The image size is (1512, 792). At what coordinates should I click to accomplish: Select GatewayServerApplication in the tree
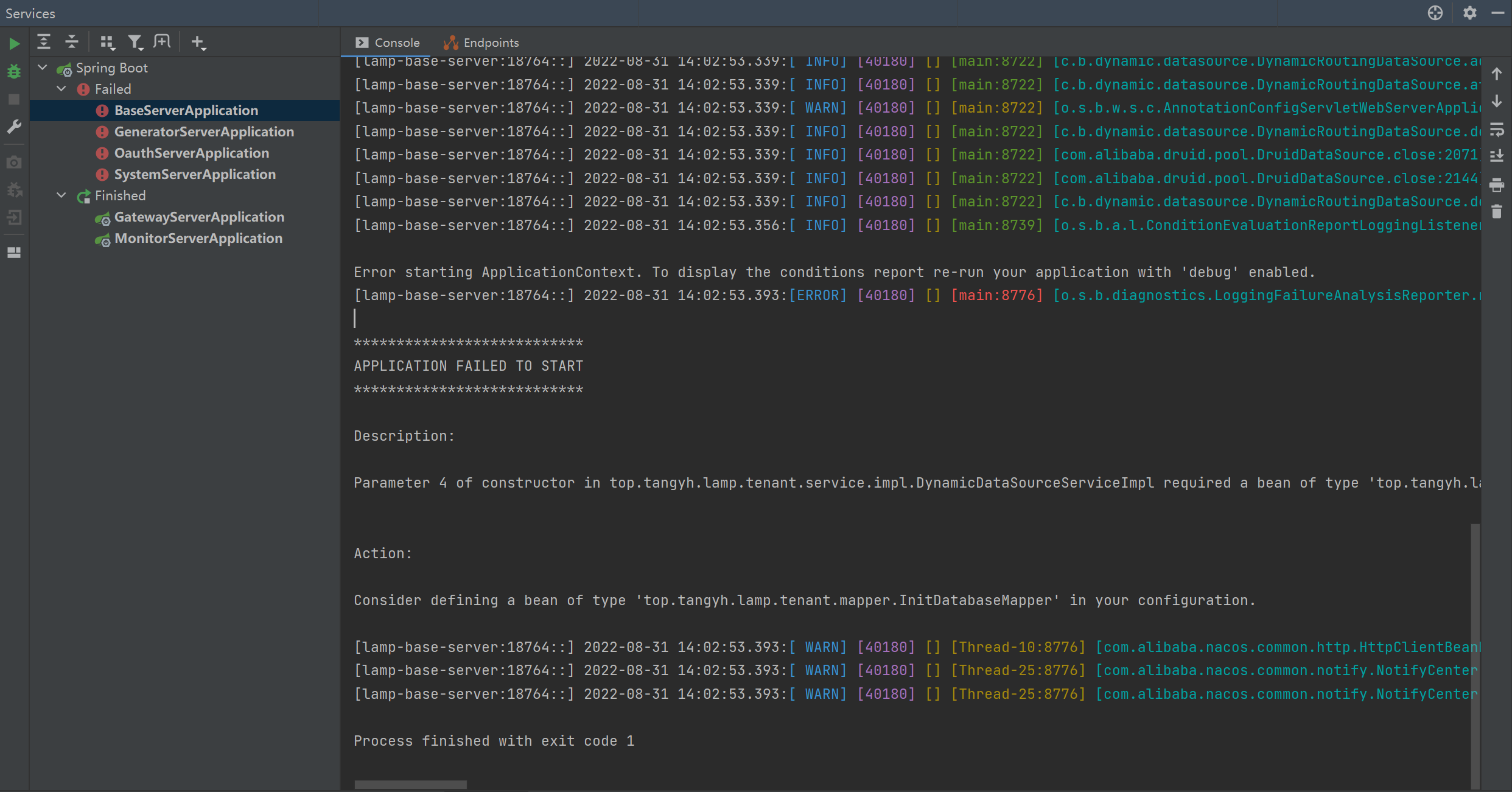tap(199, 217)
